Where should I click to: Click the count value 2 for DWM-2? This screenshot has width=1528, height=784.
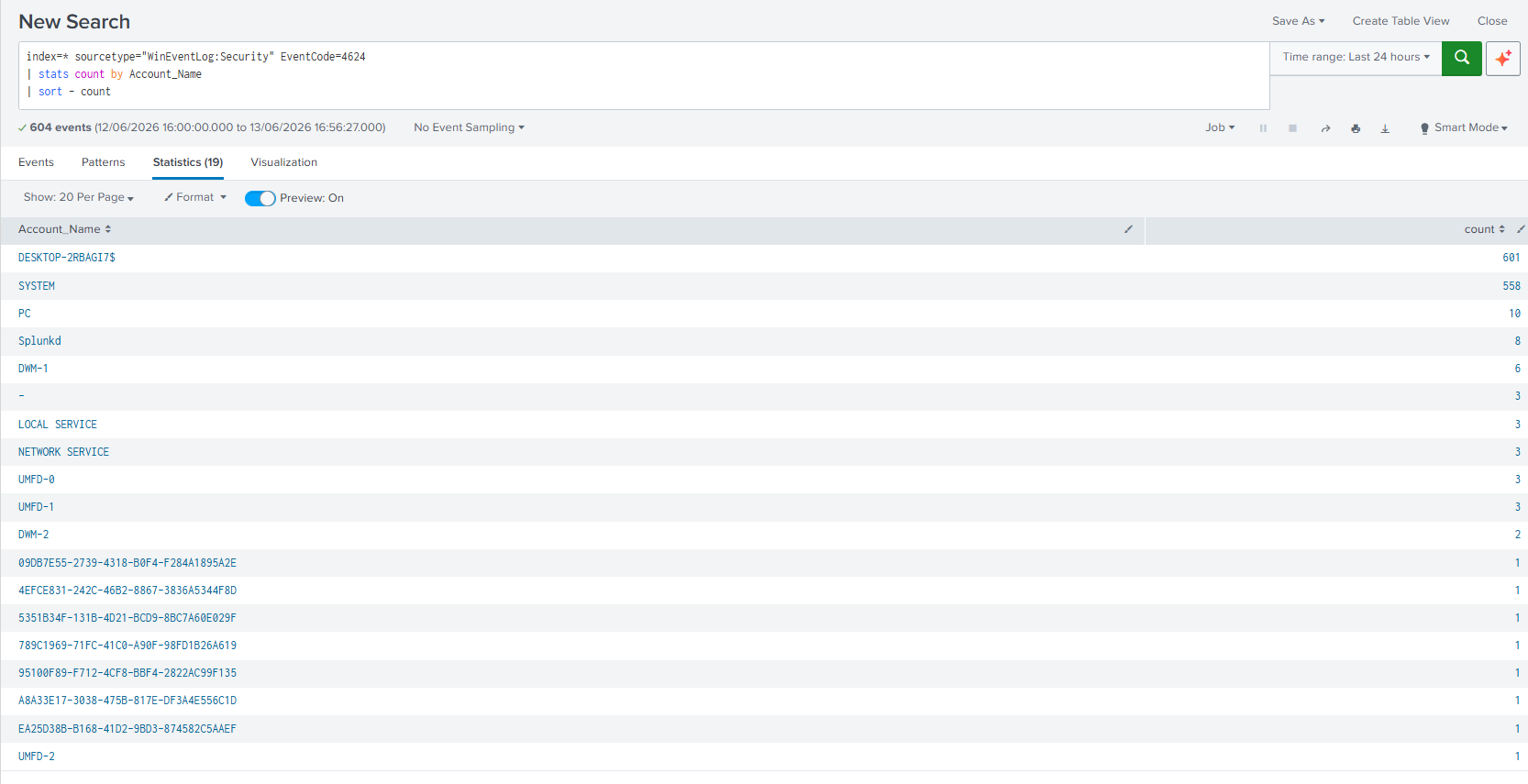click(1517, 535)
